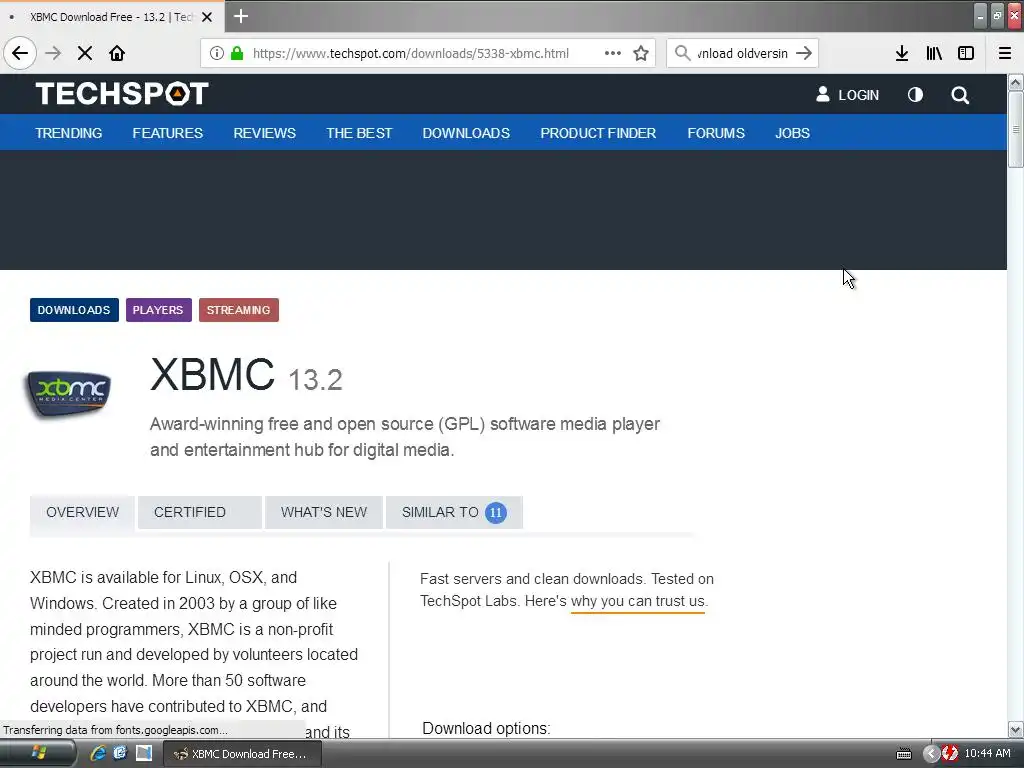The image size is (1024, 768).
Task: Click the green secure padlock icon
Action: coord(237,53)
